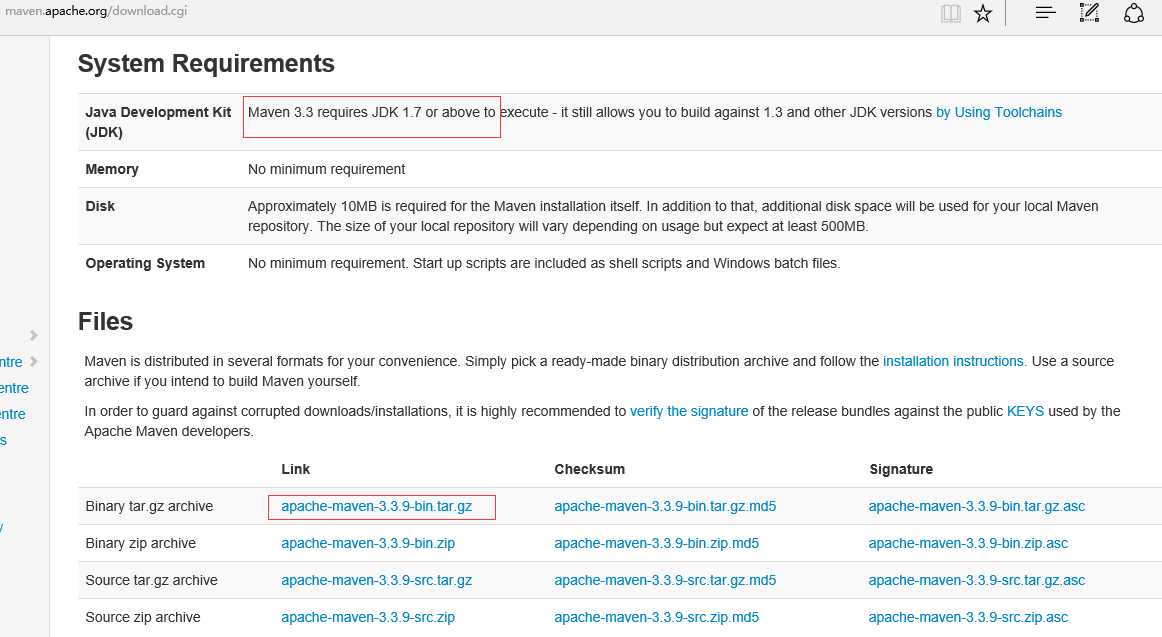The height and width of the screenshot is (637, 1162).
Task: Open apache-maven-3.3.9-src.zip.md5 checksum
Action: point(657,617)
